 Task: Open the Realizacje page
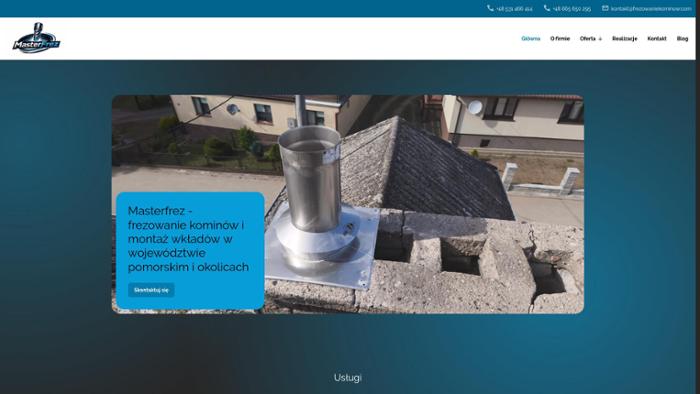625,39
